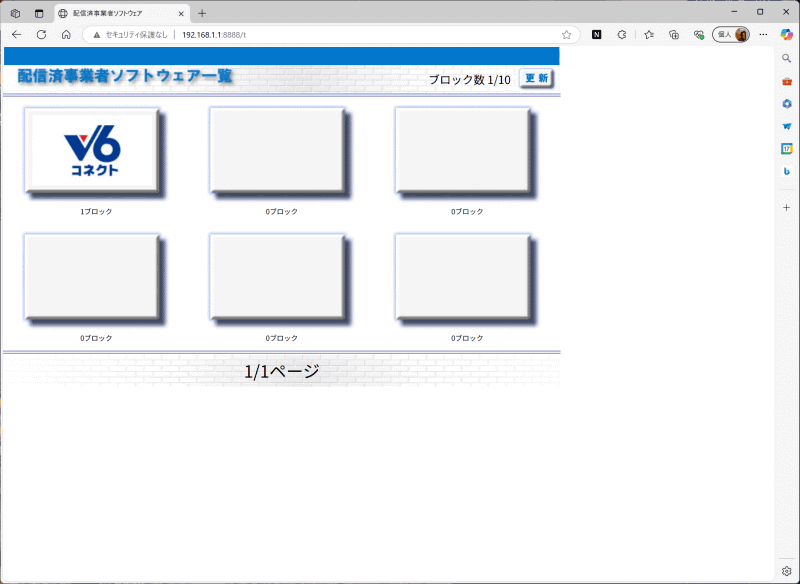Open the Tools sidebar icon
800x584 pixels.
click(788, 81)
